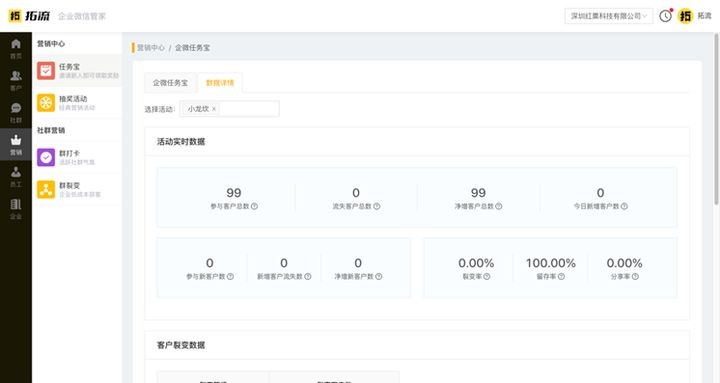Show help tooltip for 今日新增客户数
The width and height of the screenshot is (720, 383).
(624, 206)
